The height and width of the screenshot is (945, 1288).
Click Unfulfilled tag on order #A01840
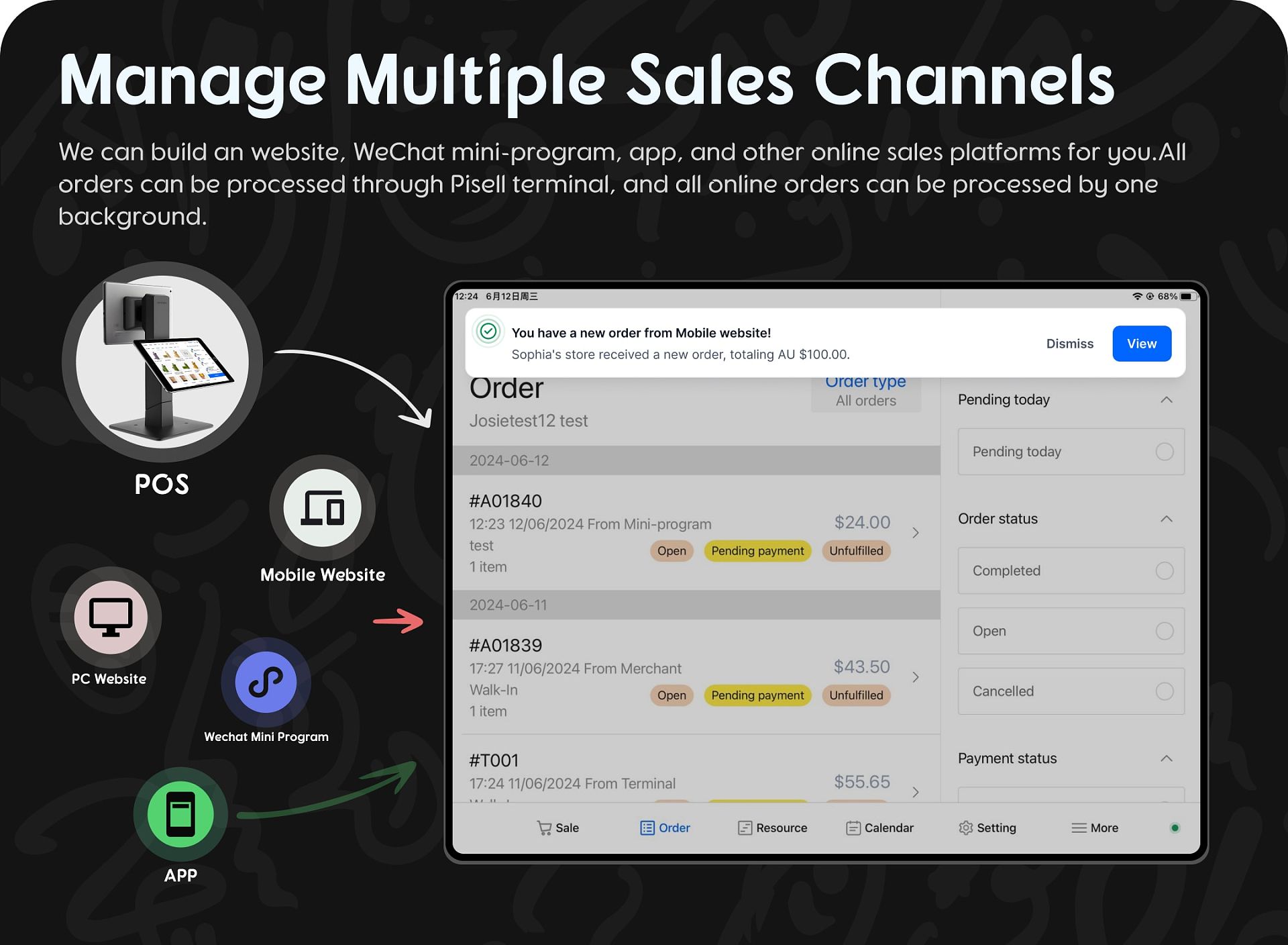(856, 551)
